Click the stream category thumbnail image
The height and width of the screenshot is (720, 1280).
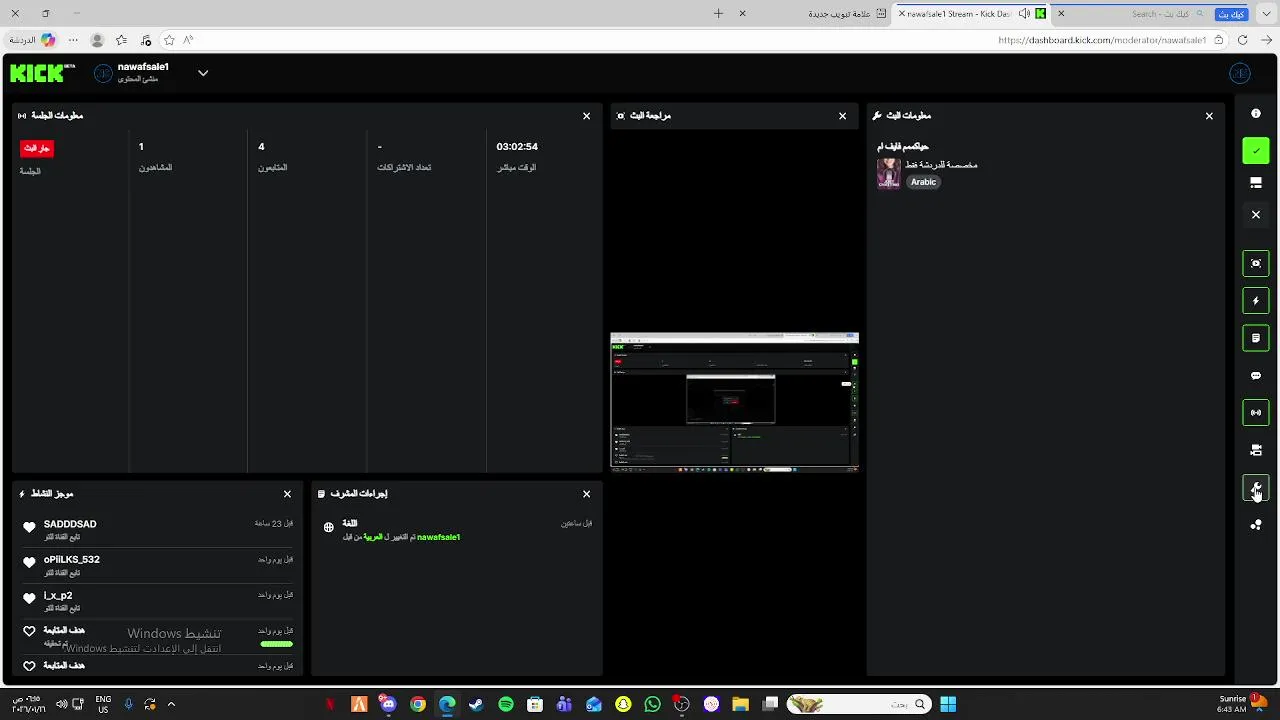888,173
